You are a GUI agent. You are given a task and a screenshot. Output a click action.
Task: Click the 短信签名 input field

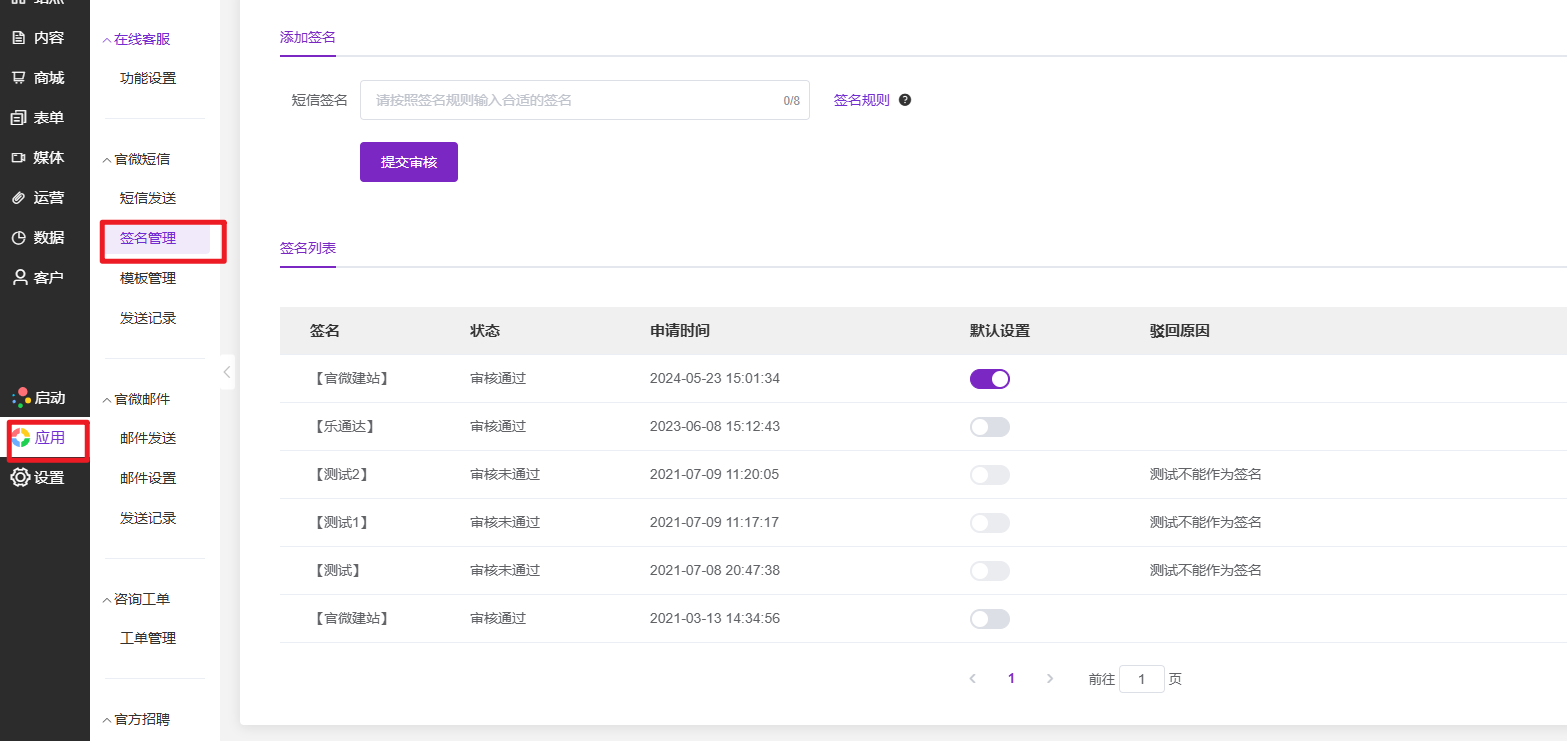(x=570, y=100)
